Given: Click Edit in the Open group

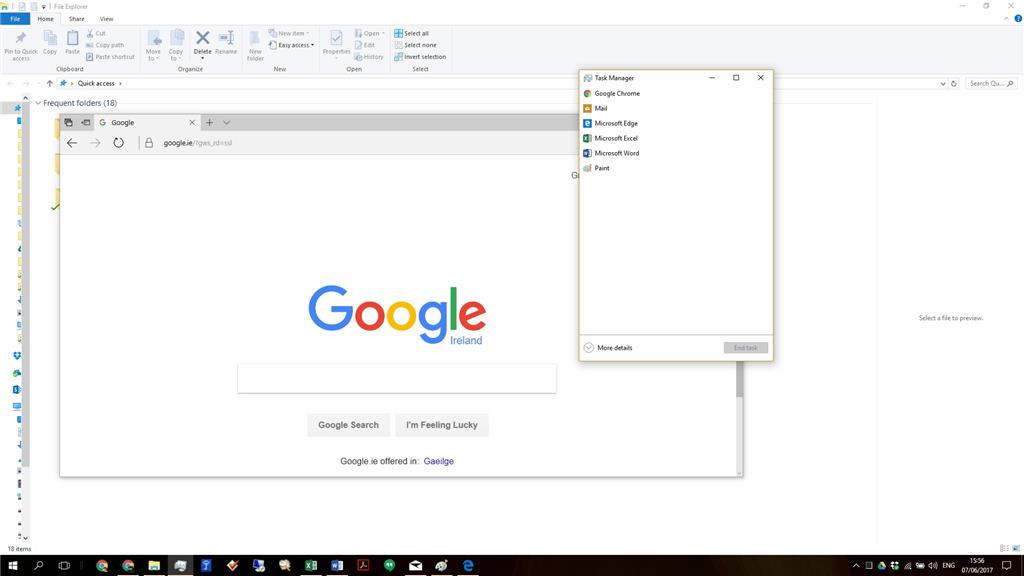Looking at the screenshot, I should click(x=364, y=45).
